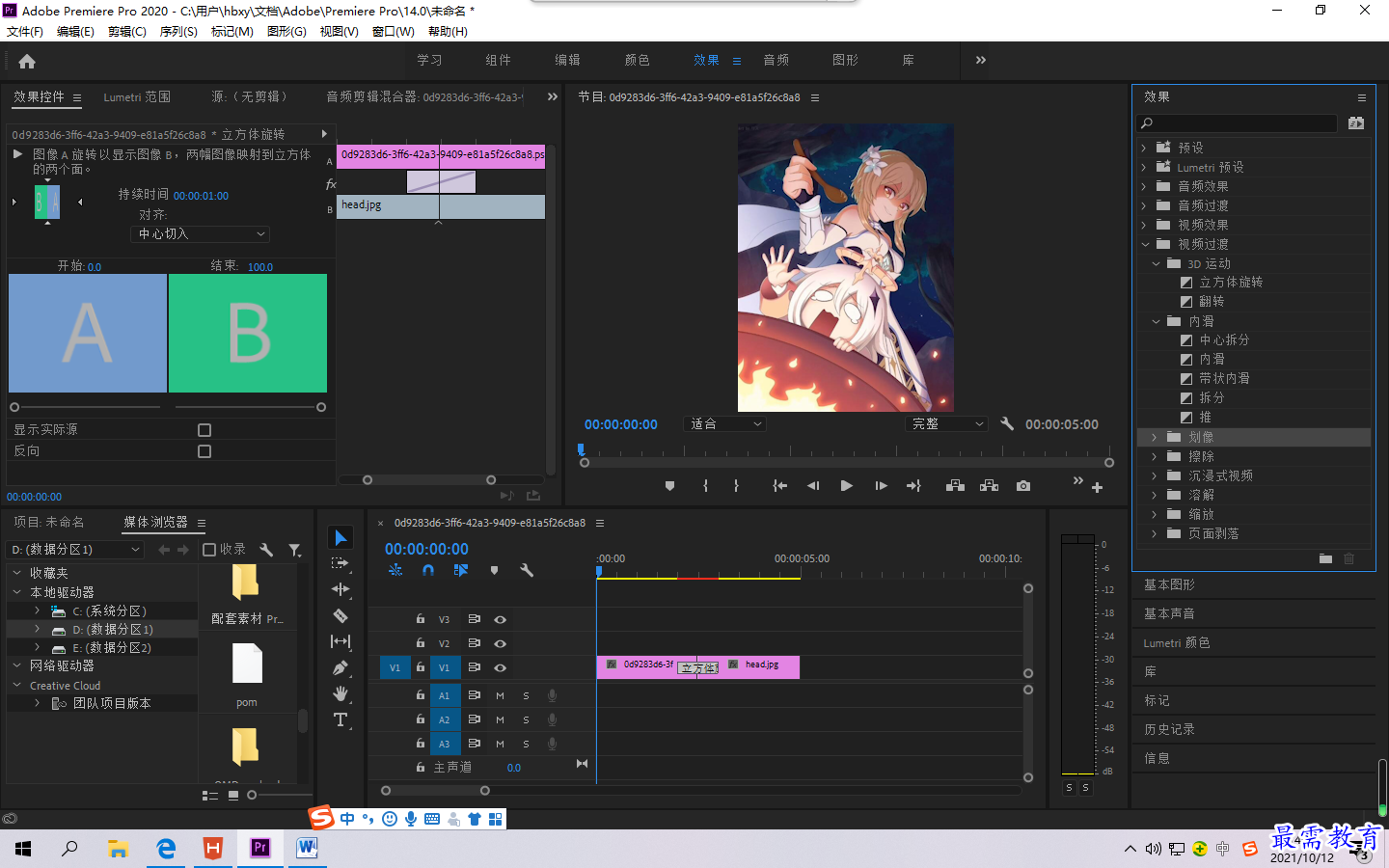The image size is (1389, 868).
Task: Select the Selection tool arrow
Action: (340, 537)
